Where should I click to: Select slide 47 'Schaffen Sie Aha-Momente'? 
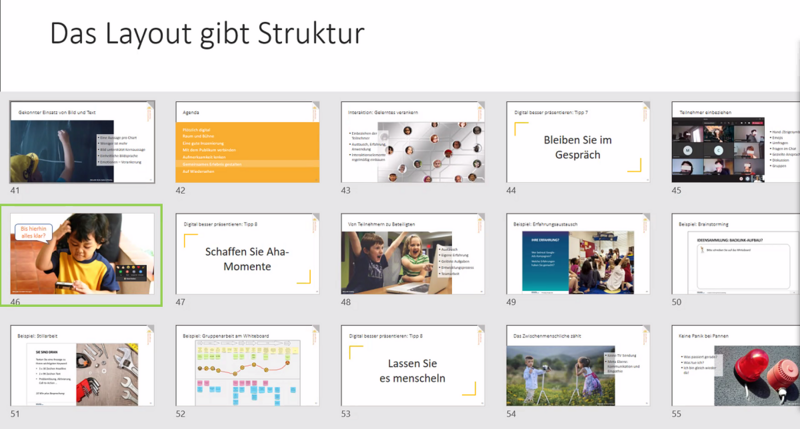(247, 254)
